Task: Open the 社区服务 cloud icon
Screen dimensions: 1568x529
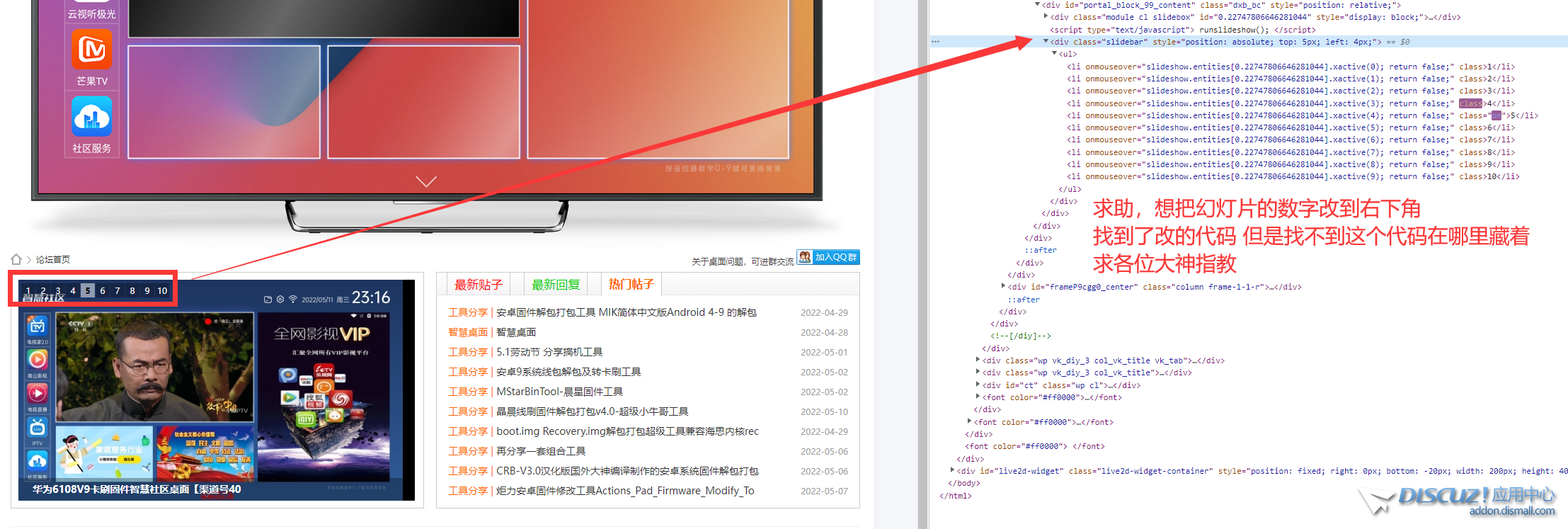Action: (92, 117)
